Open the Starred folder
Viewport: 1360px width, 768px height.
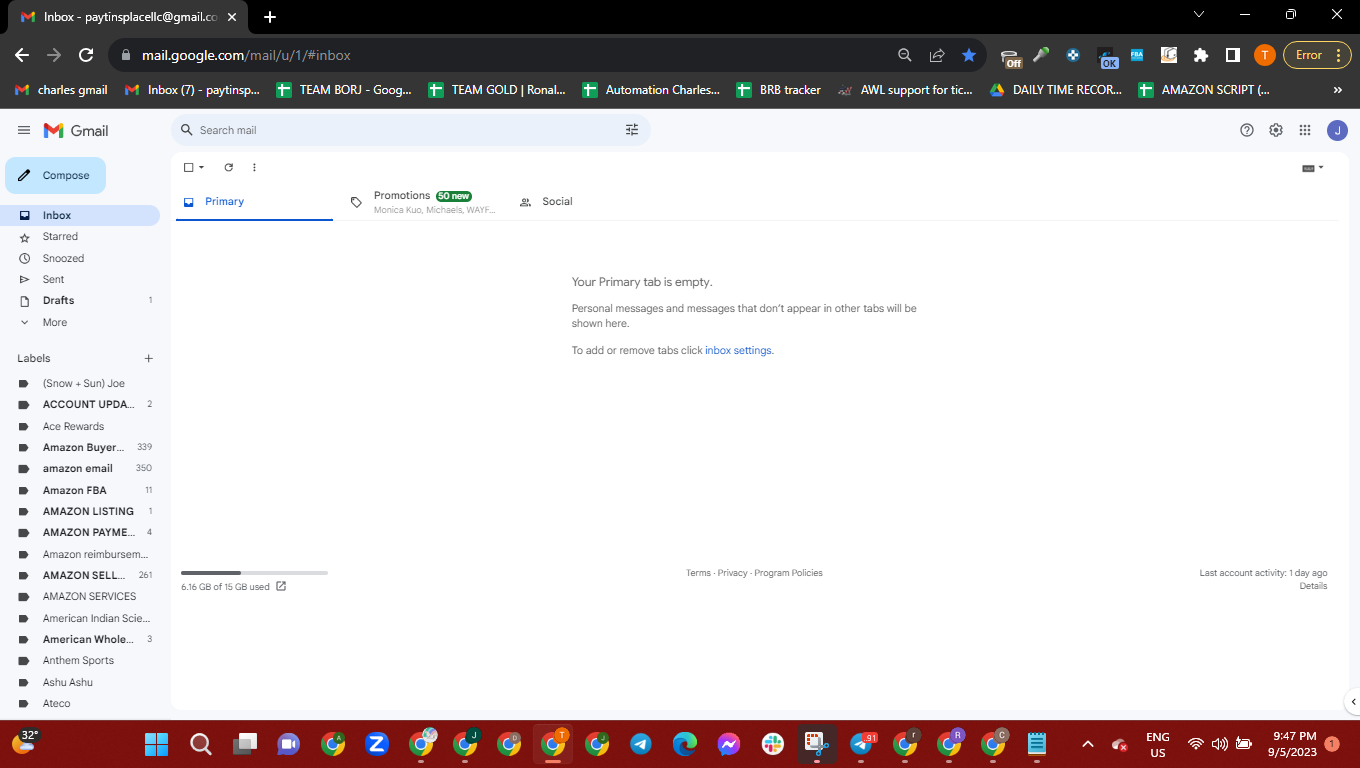pos(80,237)
